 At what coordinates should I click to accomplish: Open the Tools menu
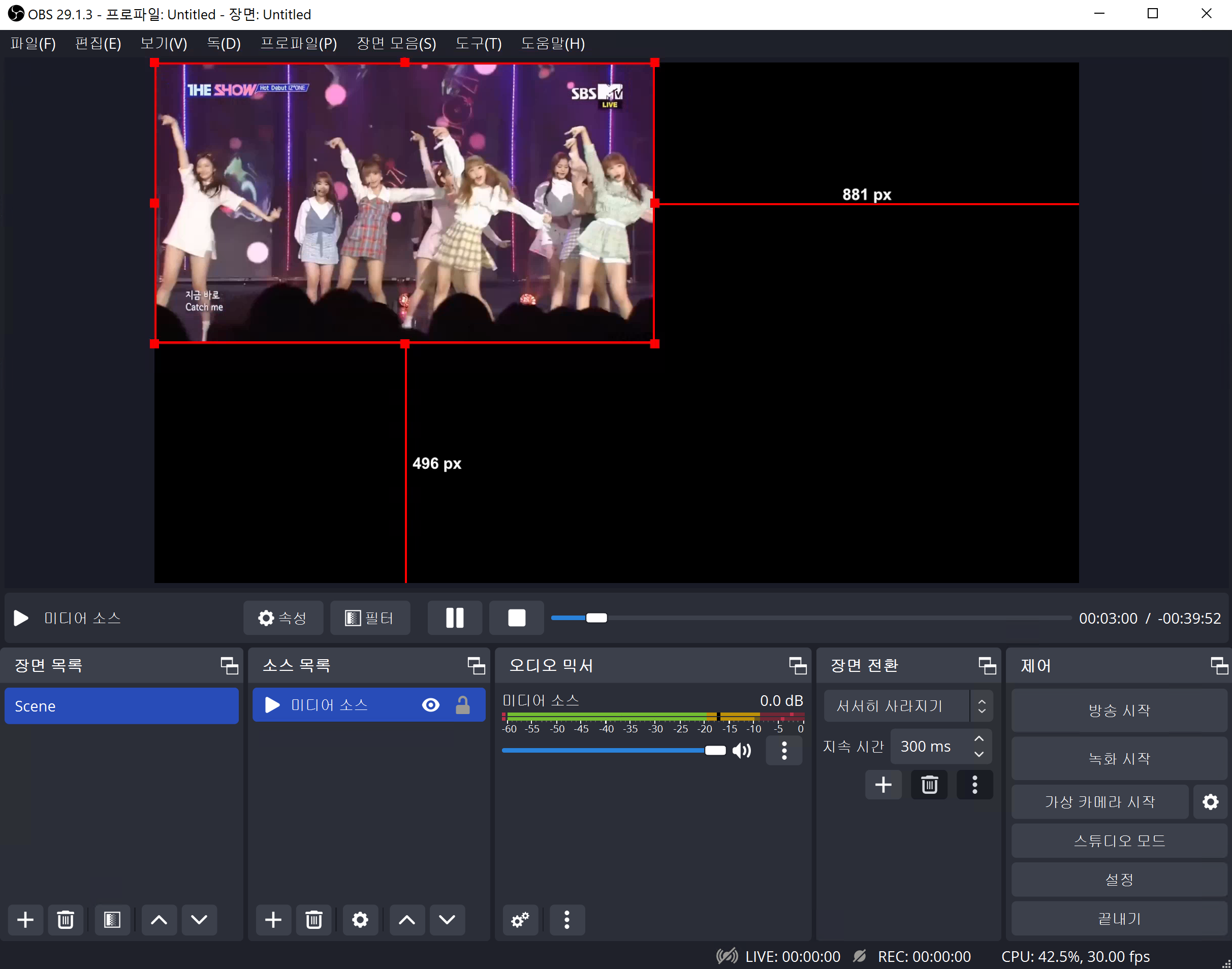[x=479, y=44]
